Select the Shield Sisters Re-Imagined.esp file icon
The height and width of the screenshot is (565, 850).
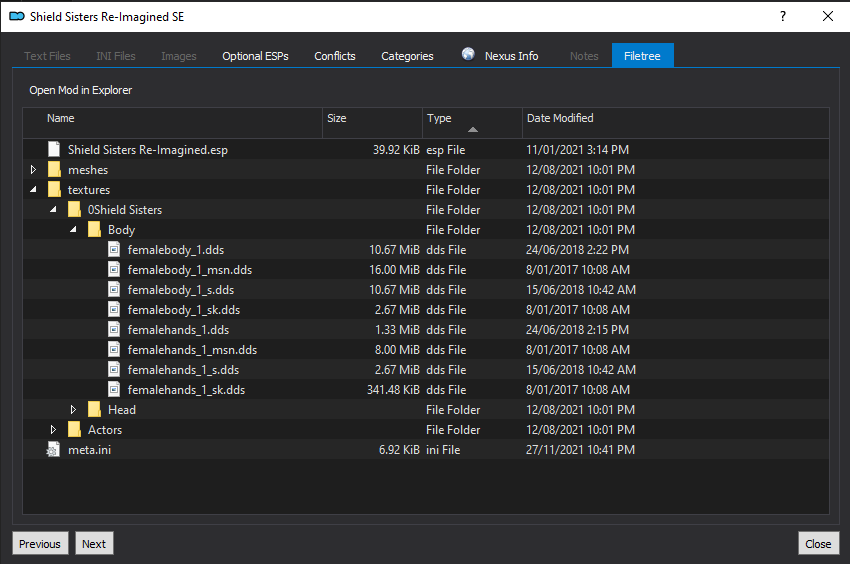(54, 150)
